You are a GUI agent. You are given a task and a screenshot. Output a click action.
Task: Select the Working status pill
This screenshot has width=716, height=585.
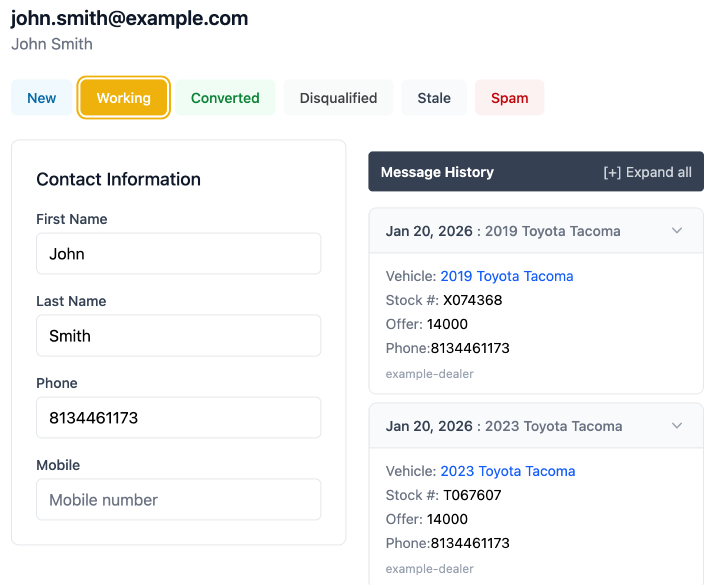click(124, 98)
